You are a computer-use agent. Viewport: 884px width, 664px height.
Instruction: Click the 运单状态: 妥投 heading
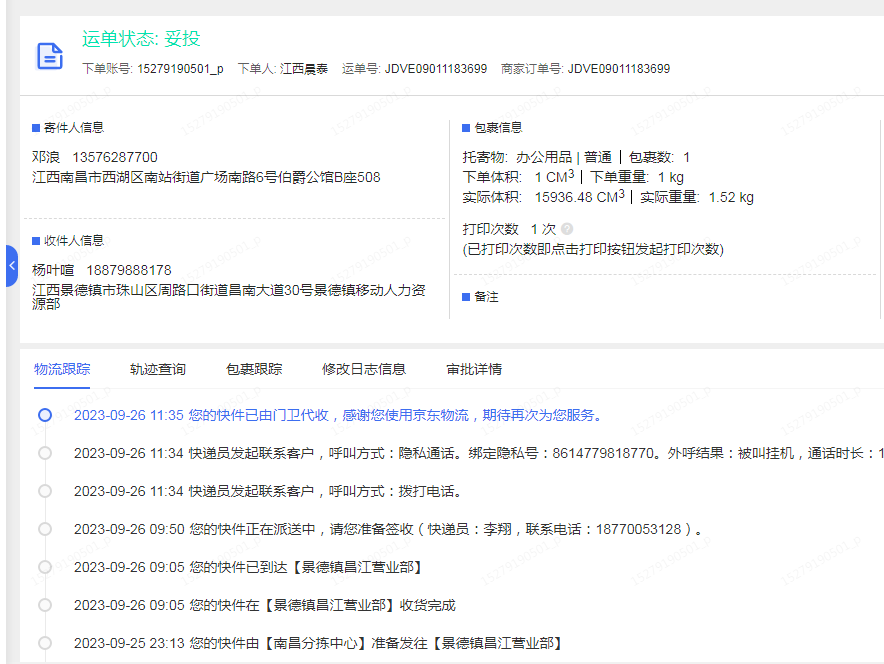coord(141,39)
